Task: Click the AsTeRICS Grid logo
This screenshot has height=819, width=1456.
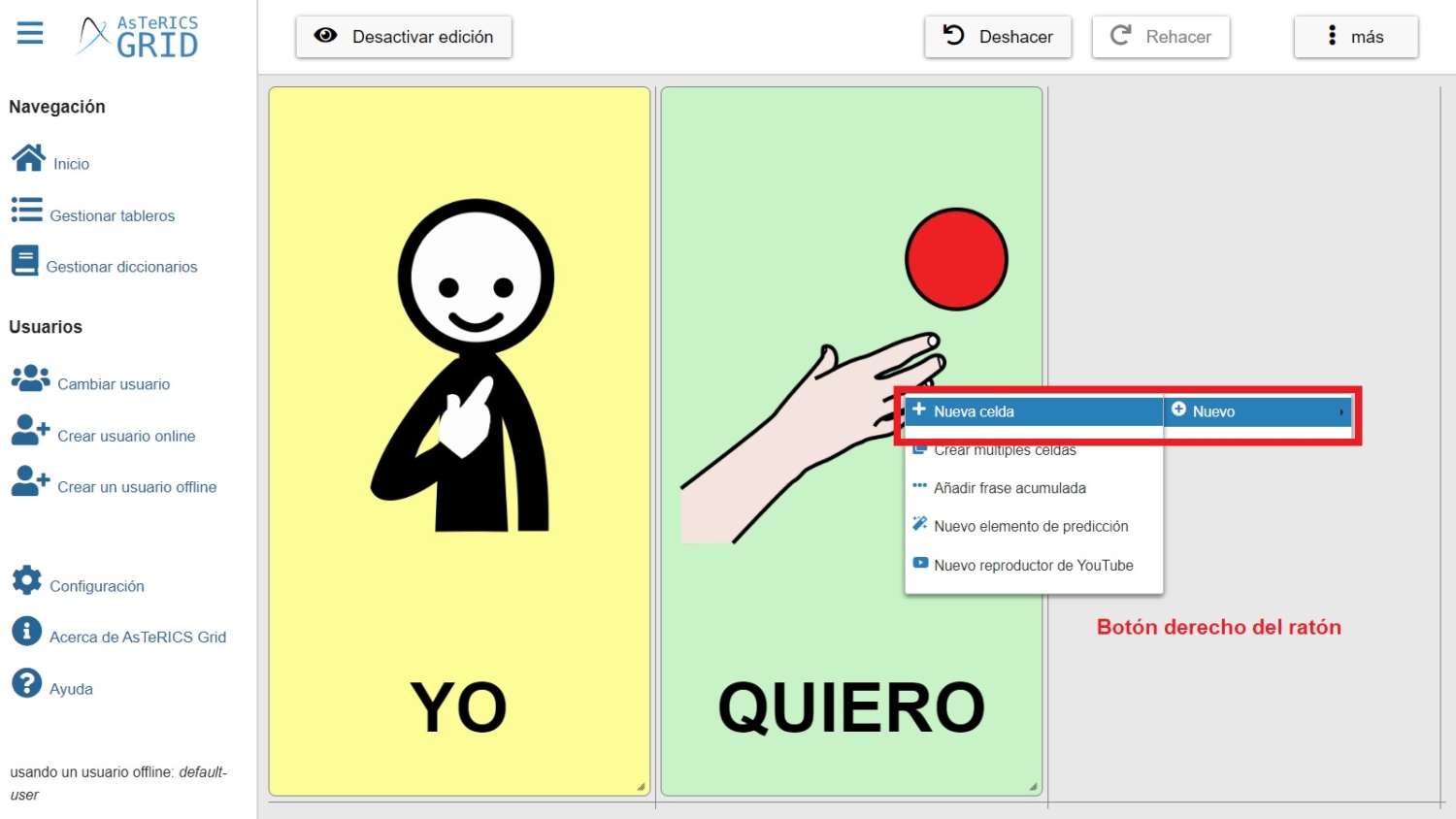Action: point(138,35)
